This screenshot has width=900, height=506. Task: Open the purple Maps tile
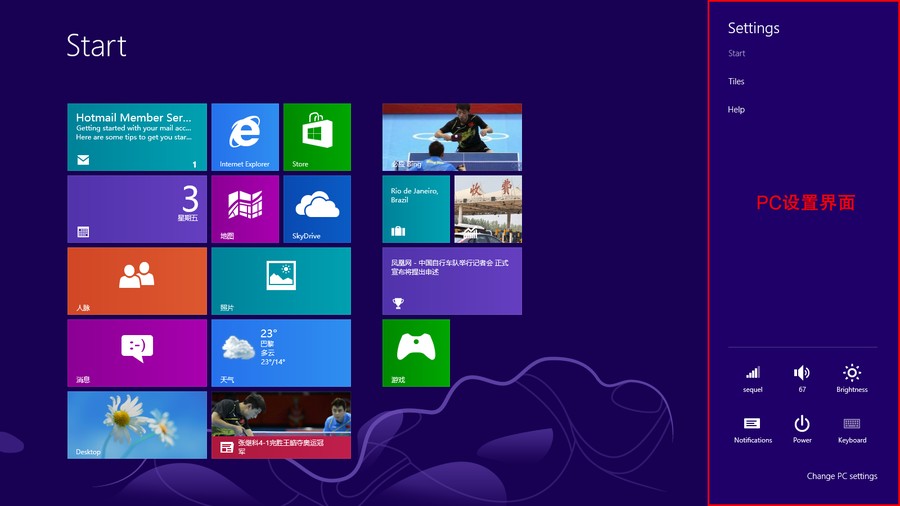click(x=245, y=209)
